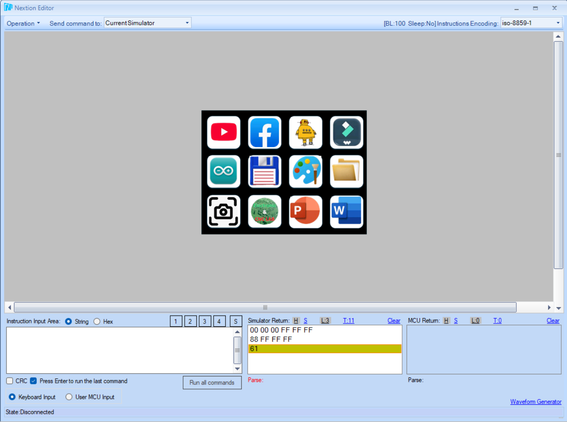Open the Operation dropdown menu
The image size is (567, 422).
coord(23,24)
